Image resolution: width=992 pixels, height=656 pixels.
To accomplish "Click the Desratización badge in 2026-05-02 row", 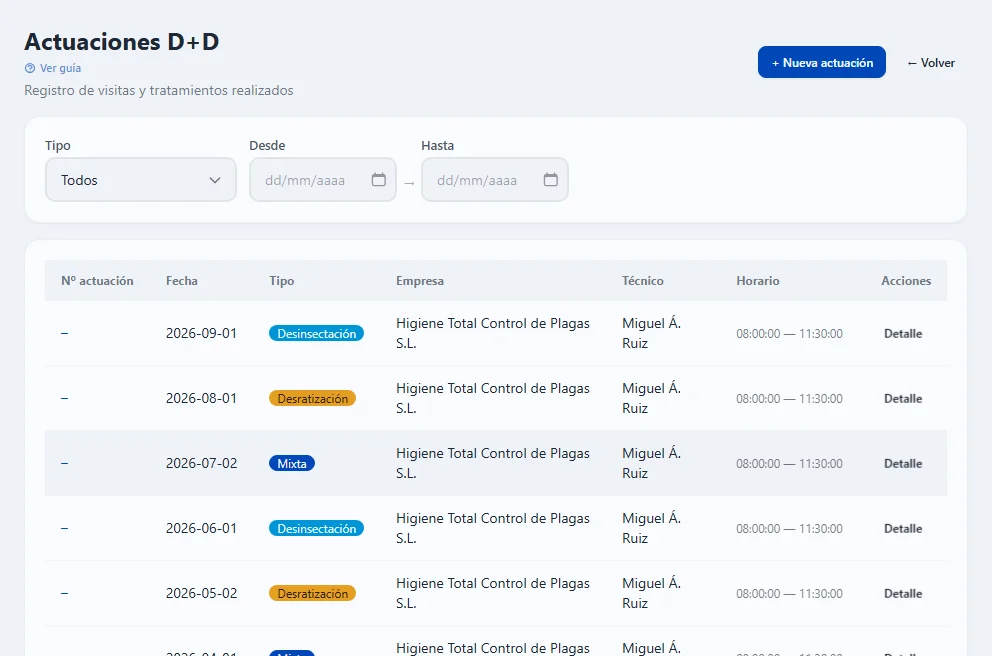I will 313,593.
